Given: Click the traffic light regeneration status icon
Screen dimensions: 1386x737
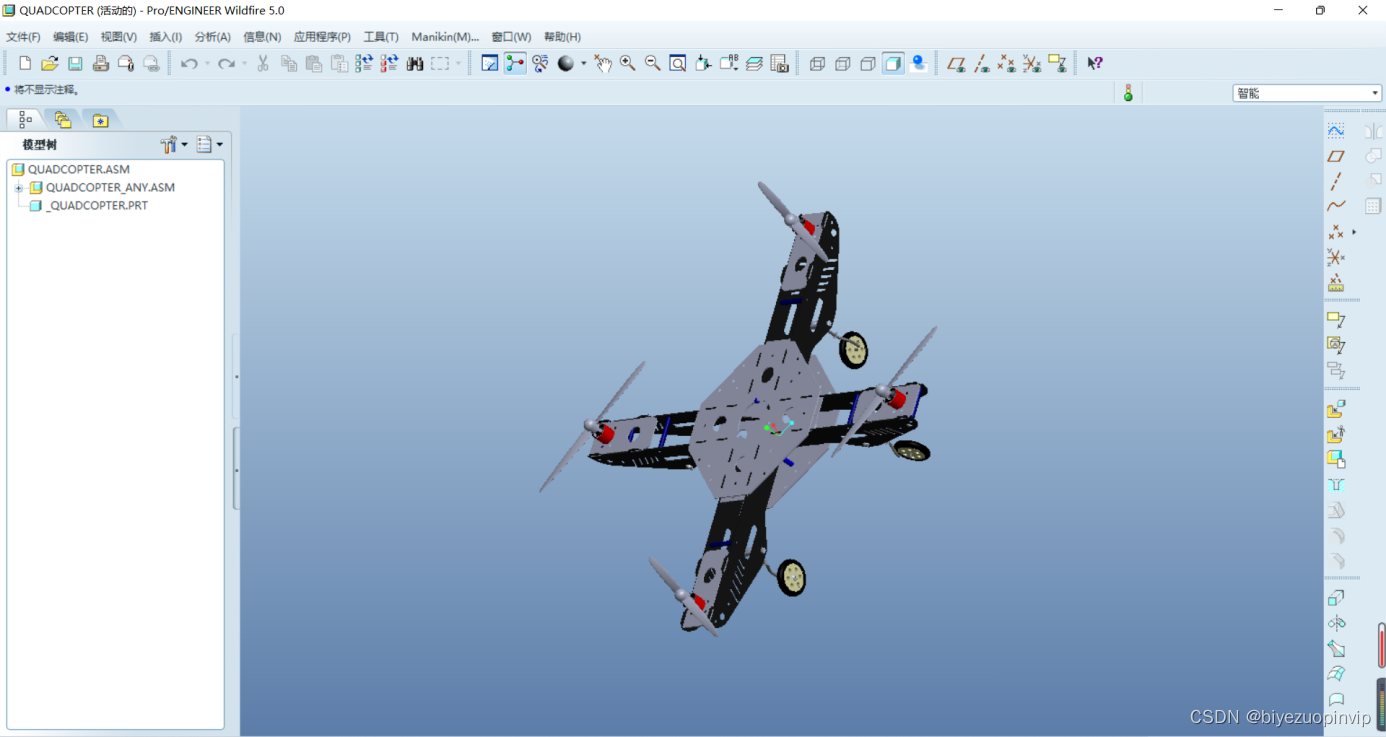Looking at the screenshot, I should (x=1128, y=93).
